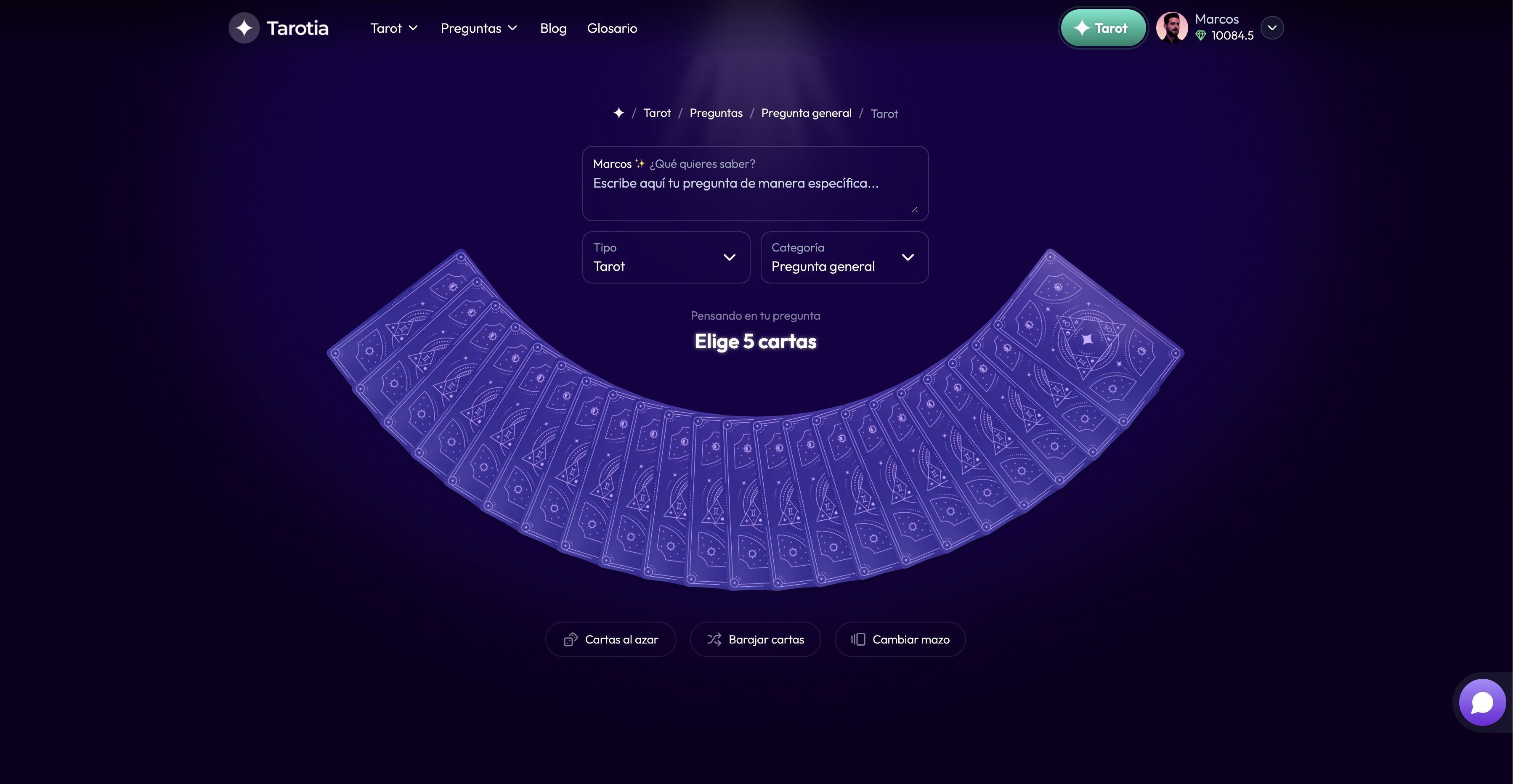Expand the user account chevron menu
This screenshot has height=784, width=1513.
tap(1272, 28)
